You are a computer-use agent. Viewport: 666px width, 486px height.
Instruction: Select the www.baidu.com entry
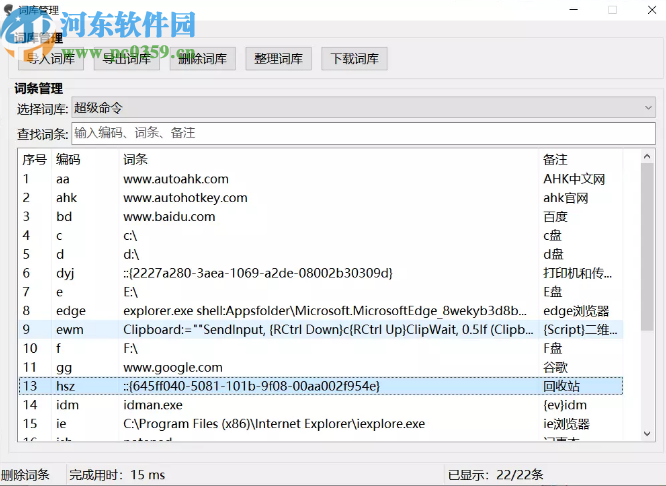pos(321,217)
